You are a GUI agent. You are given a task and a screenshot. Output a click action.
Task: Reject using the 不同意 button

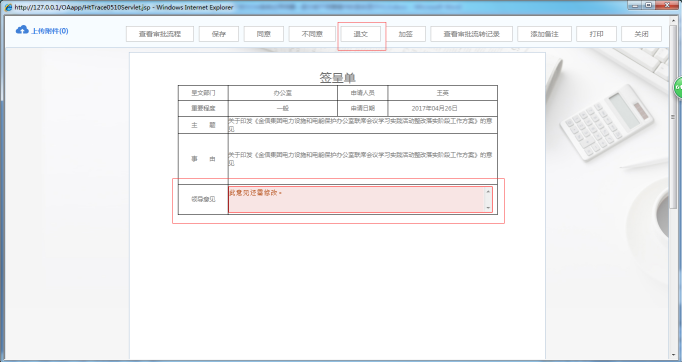pyautogui.click(x=312, y=34)
